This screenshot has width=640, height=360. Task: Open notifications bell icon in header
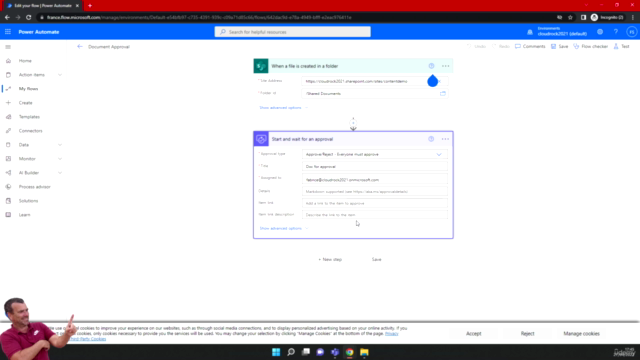click(530, 32)
